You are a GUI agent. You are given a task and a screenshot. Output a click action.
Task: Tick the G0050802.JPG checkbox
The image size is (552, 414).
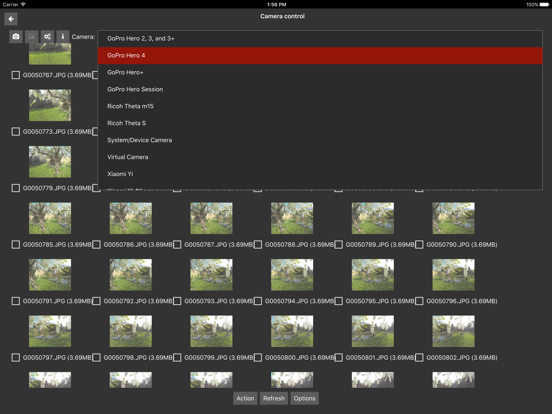click(419, 358)
